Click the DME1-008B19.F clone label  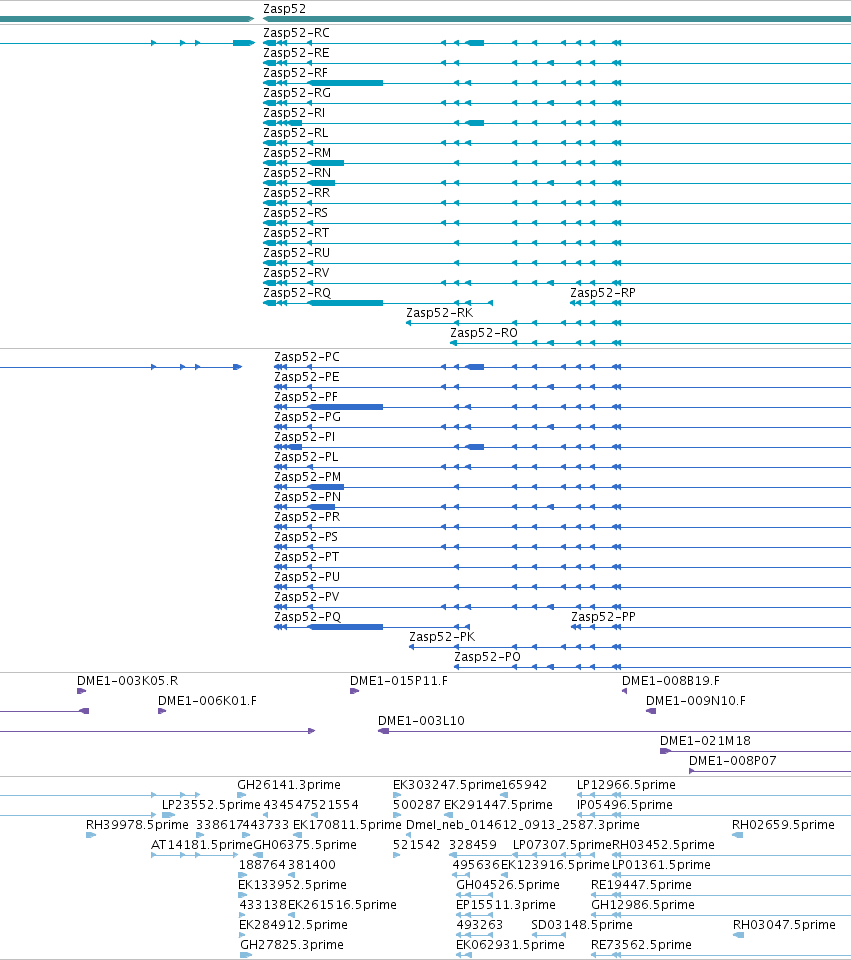(x=671, y=681)
